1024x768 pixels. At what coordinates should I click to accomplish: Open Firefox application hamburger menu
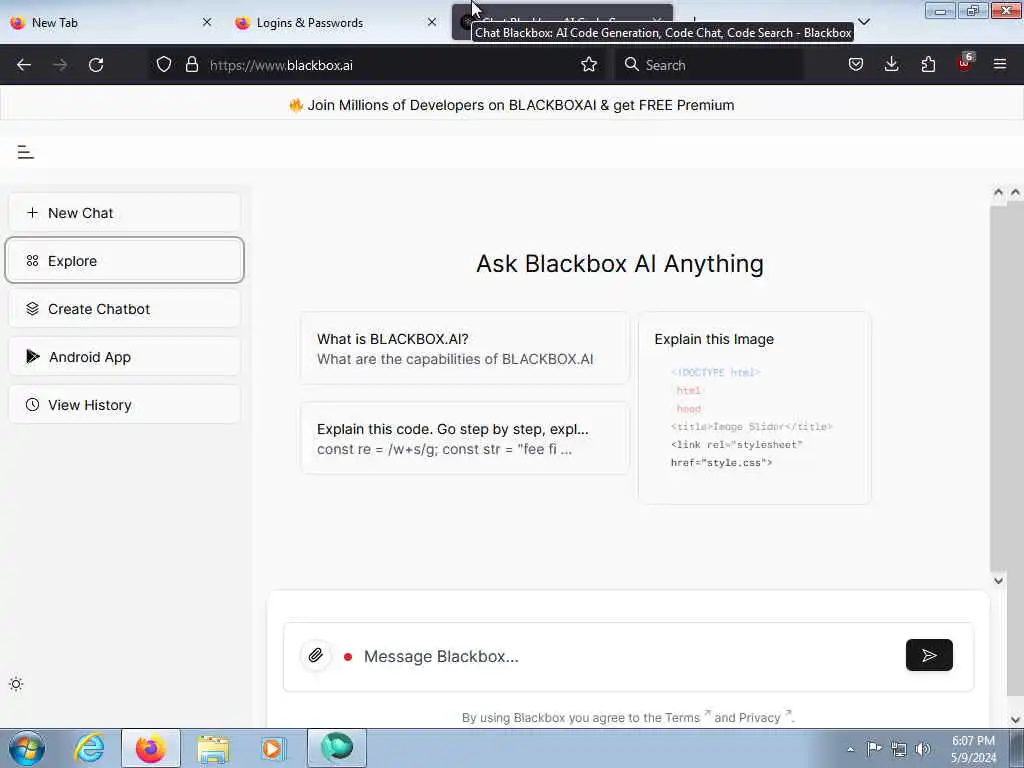click(x=1000, y=65)
